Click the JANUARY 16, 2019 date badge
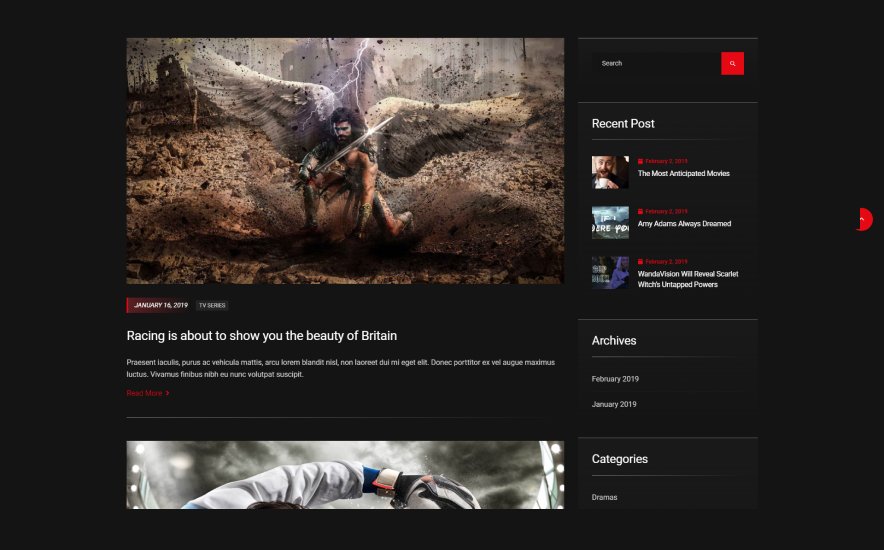Image resolution: width=884 pixels, height=550 pixels. 158,305
